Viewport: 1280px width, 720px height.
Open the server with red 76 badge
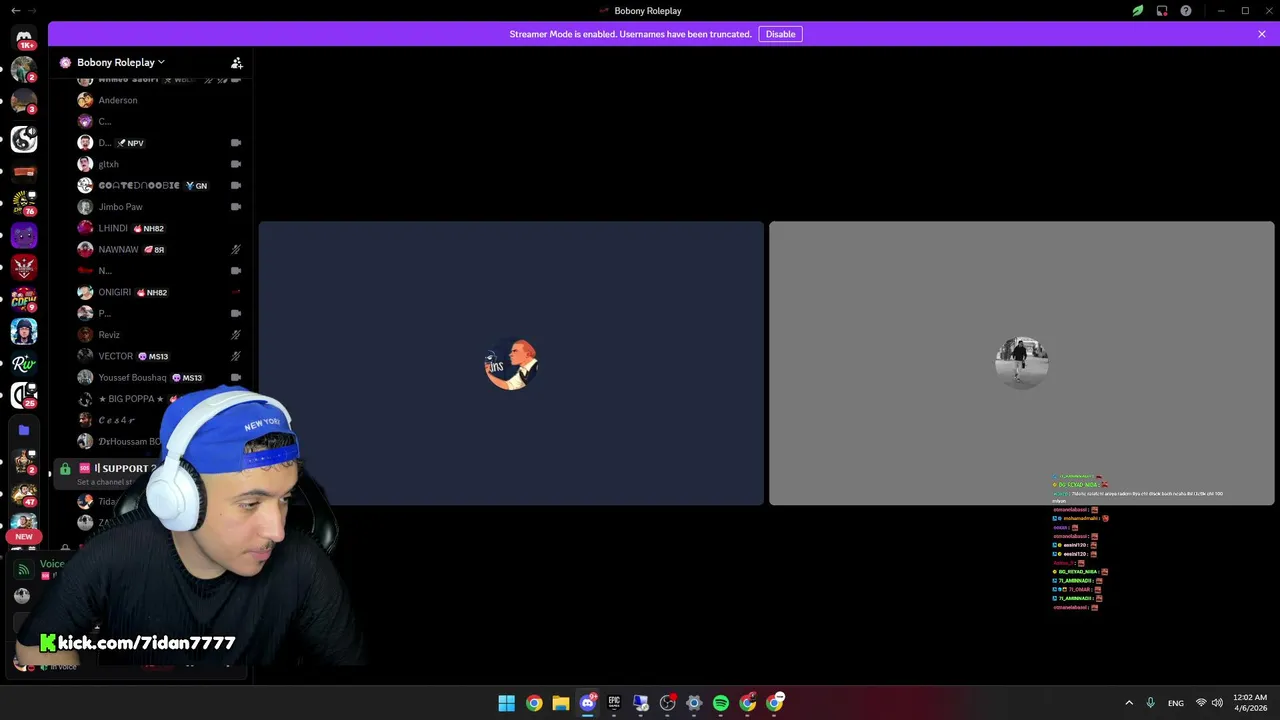pyautogui.click(x=24, y=203)
